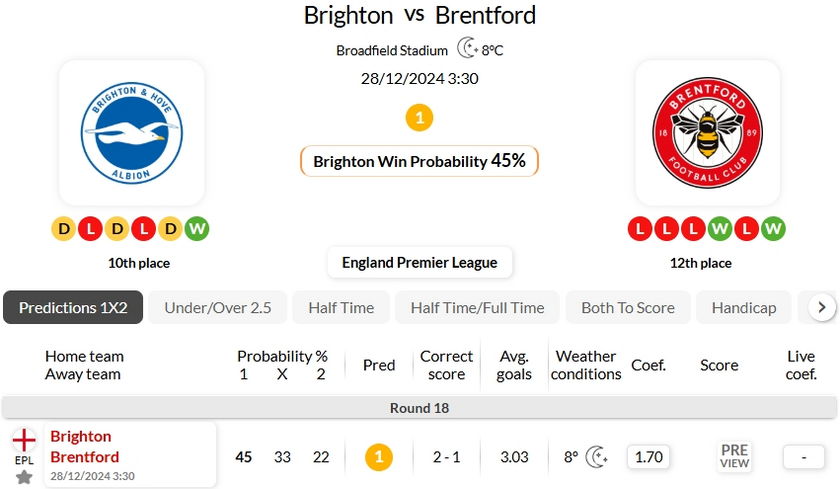The width and height of the screenshot is (840, 489).
Task: Open the Half Time tab
Action: point(341,307)
